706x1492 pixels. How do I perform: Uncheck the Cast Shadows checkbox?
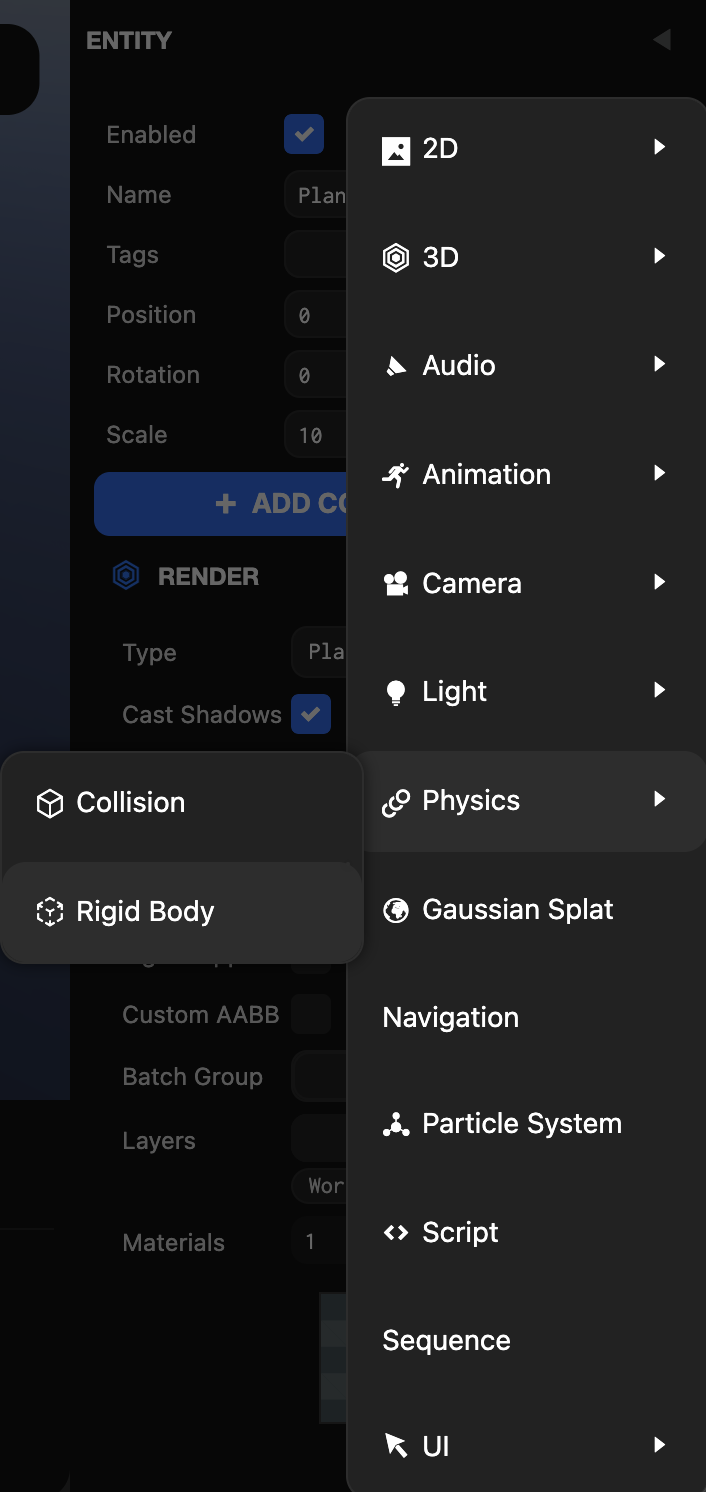pos(311,714)
